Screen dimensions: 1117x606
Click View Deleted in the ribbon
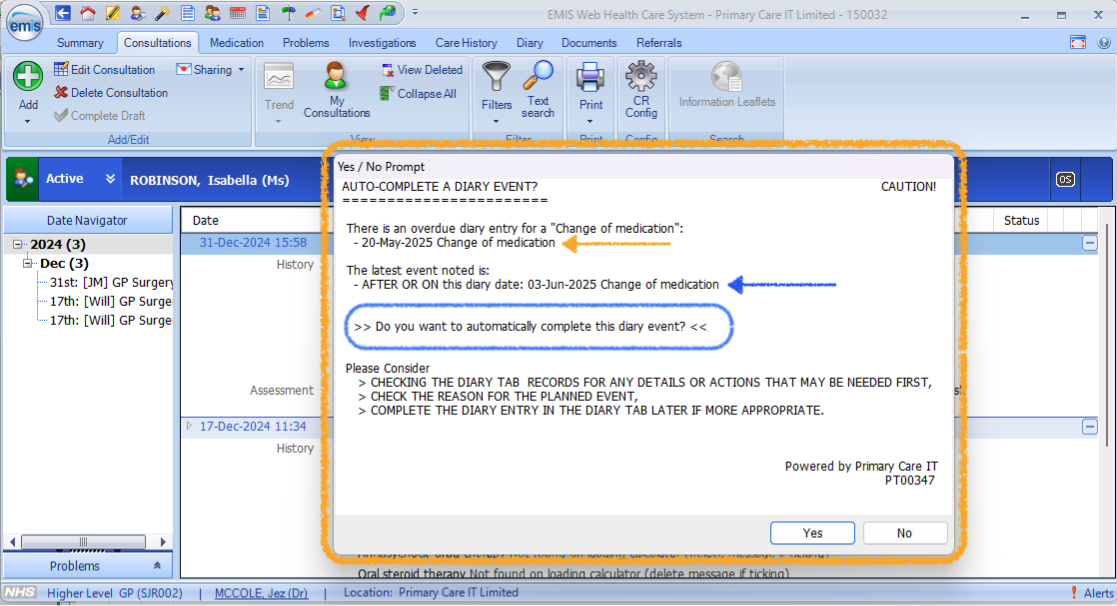[422, 70]
